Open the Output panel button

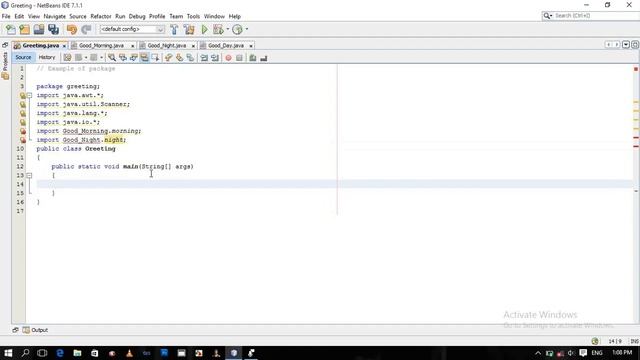tap(36, 330)
